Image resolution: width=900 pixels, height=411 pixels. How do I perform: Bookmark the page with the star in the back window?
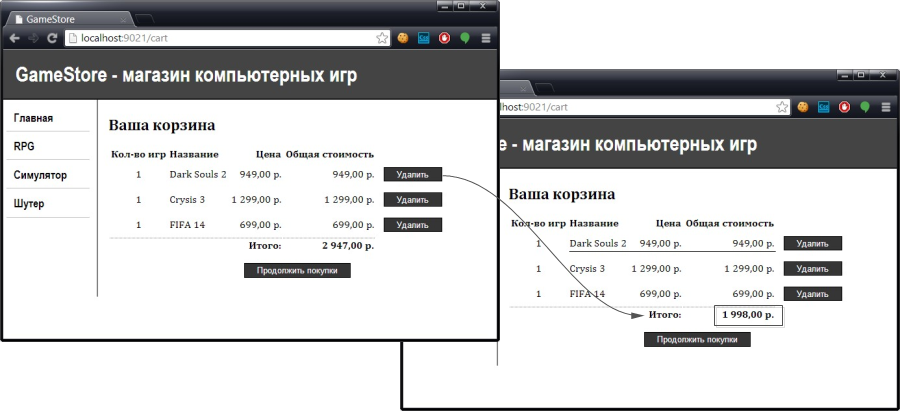click(x=782, y=107)
